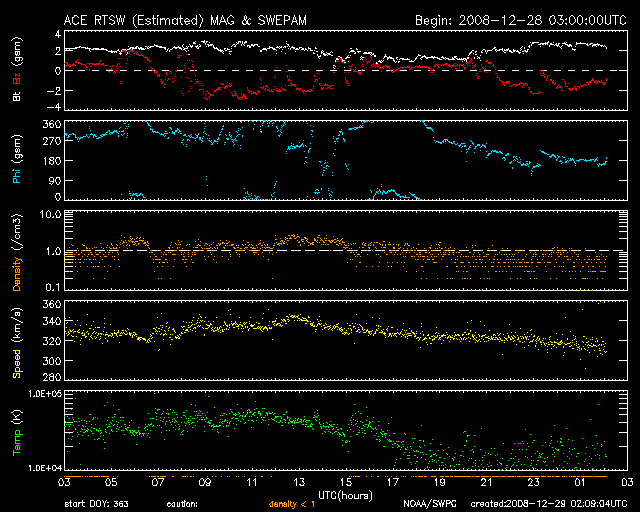
Task: Click the green 'Temp (K)' axis label
Action: (17, 433)
